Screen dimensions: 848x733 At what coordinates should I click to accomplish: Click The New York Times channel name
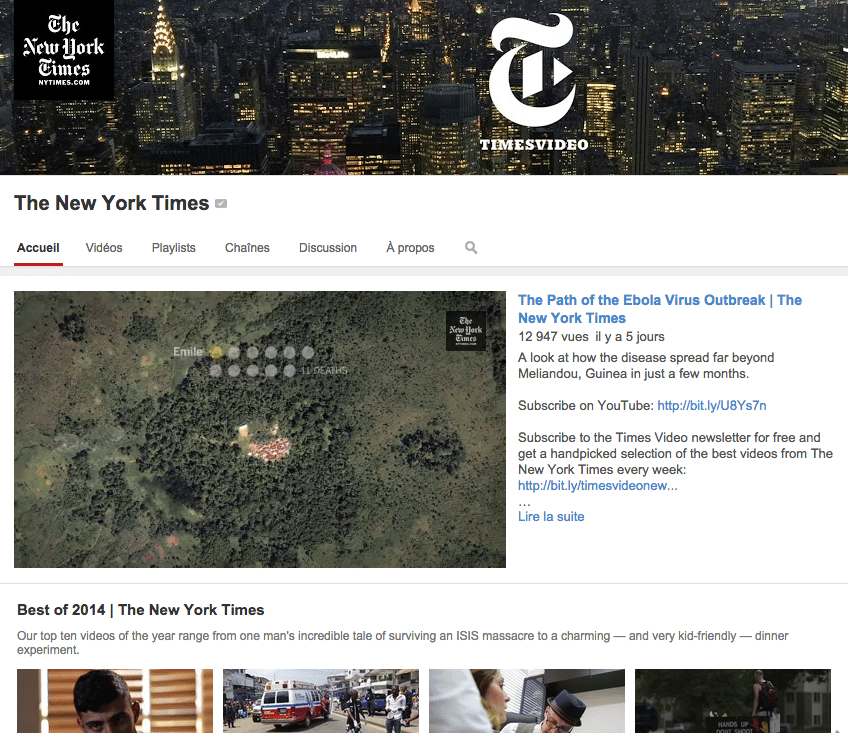(x=111, y=203)
